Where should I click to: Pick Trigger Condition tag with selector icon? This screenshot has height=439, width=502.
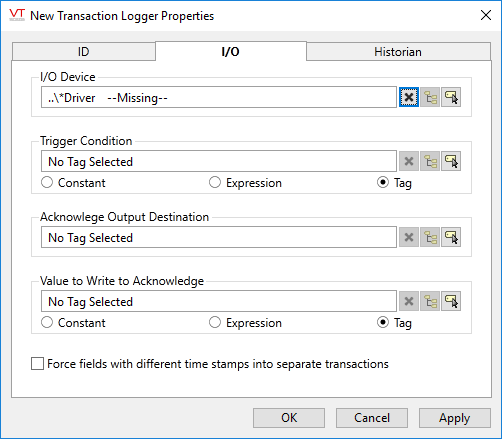click(x=451, y=161)
